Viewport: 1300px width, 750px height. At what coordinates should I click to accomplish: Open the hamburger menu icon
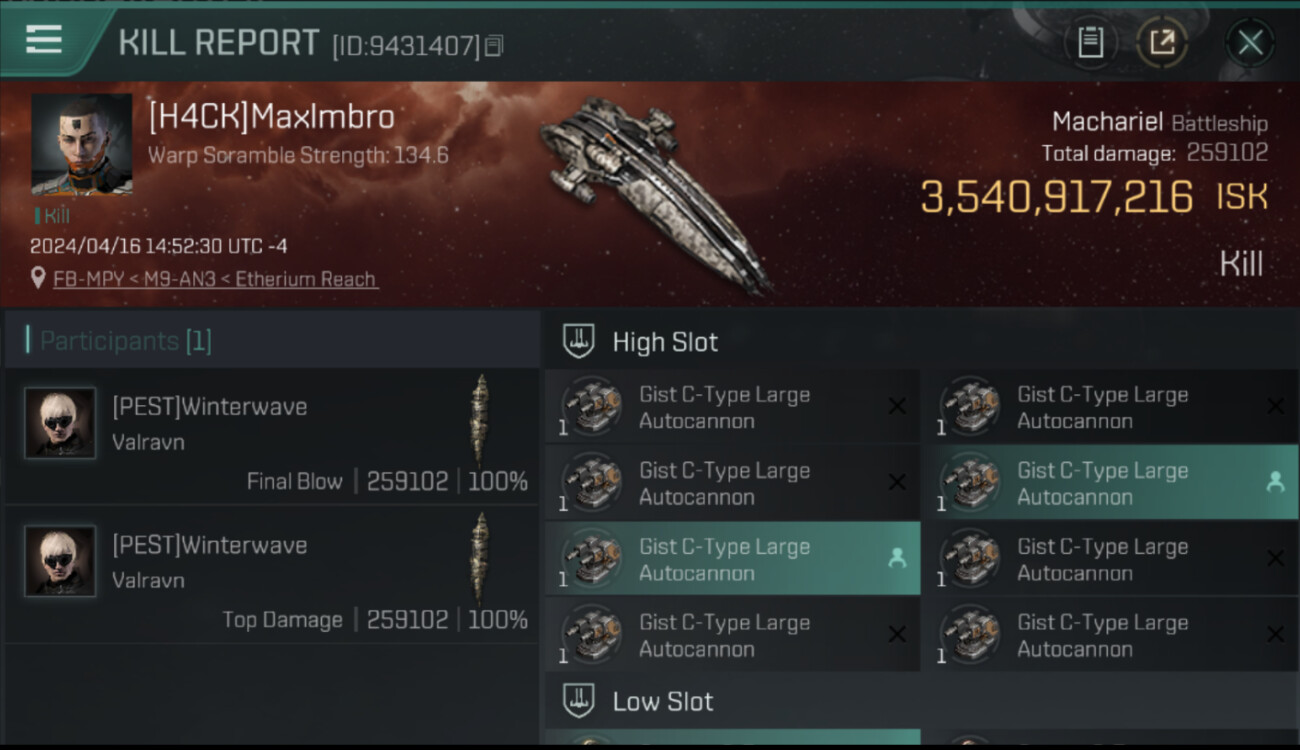(44, 40)
